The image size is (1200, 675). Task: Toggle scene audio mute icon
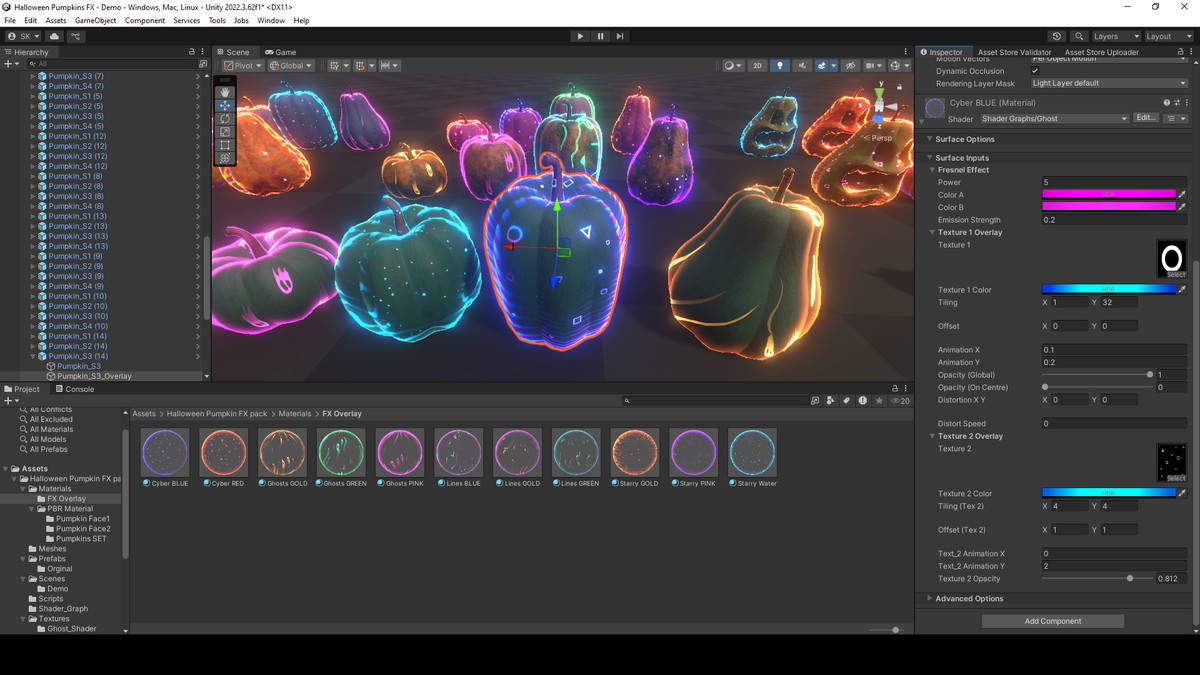(802, 66)
